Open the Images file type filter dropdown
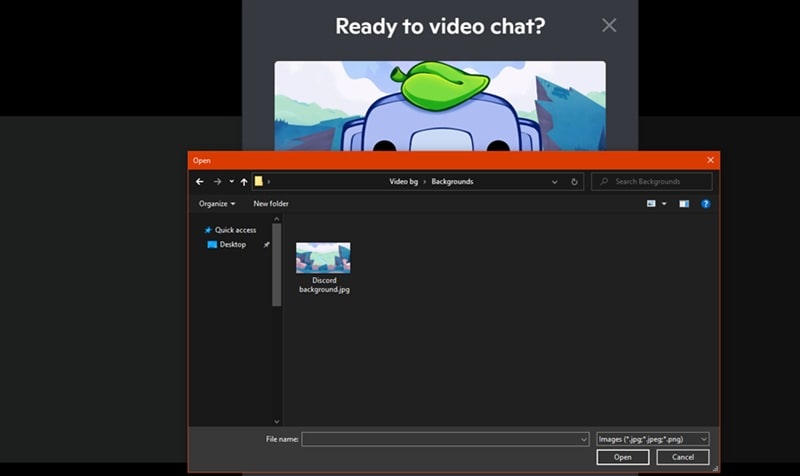This screenshot has width=800, height=476. pos(653,439)
